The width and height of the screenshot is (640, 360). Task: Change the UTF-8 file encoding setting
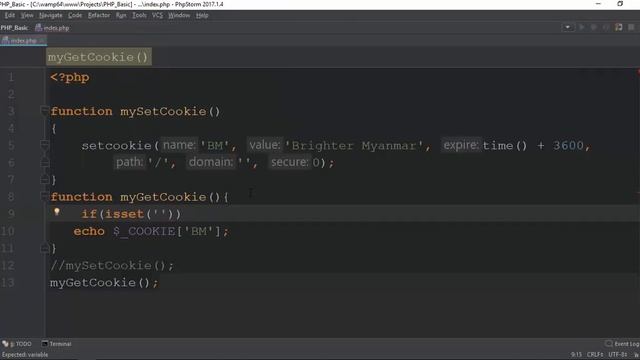point(618,355)
